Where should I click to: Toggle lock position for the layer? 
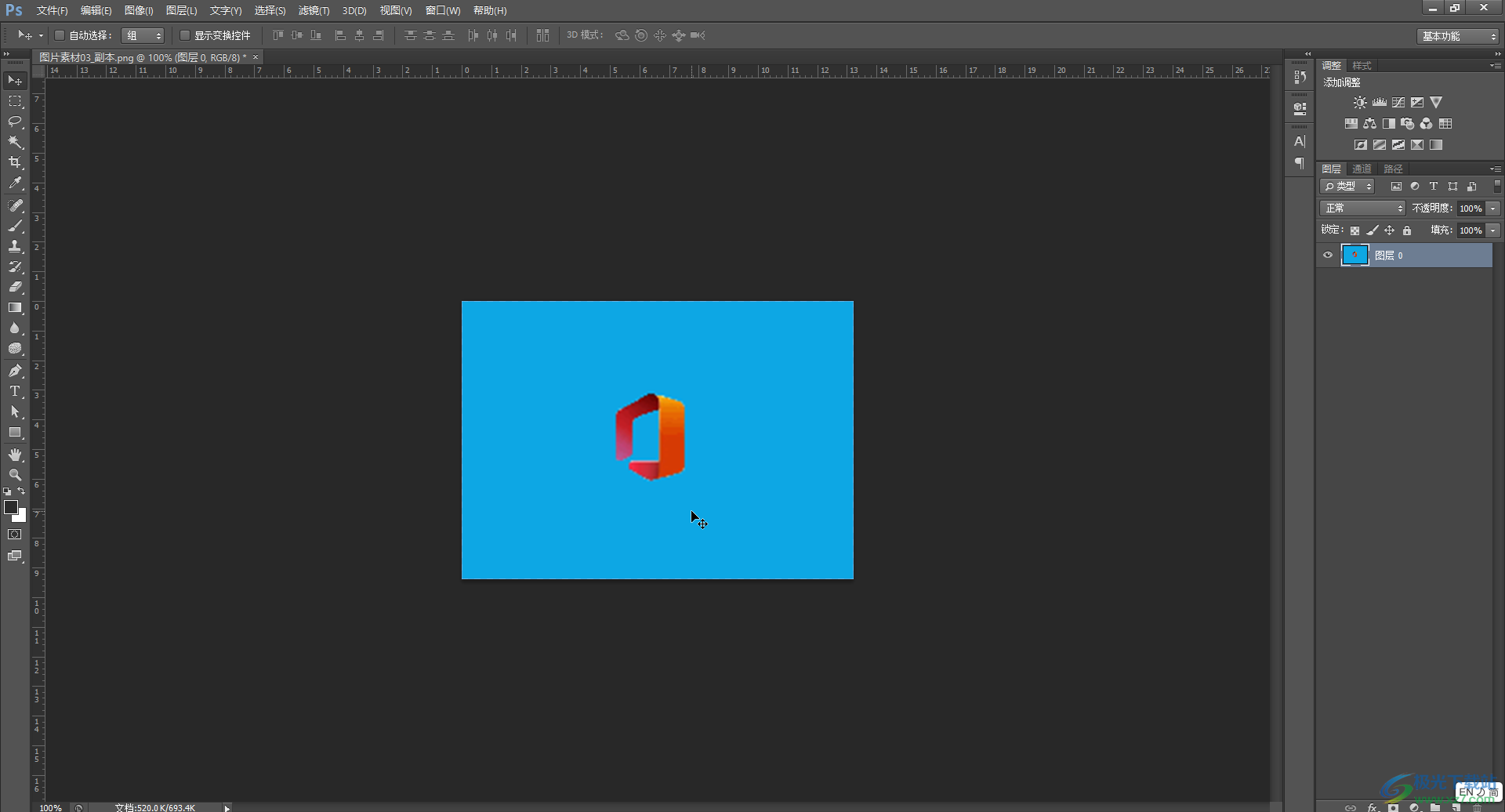point(1389,230)
